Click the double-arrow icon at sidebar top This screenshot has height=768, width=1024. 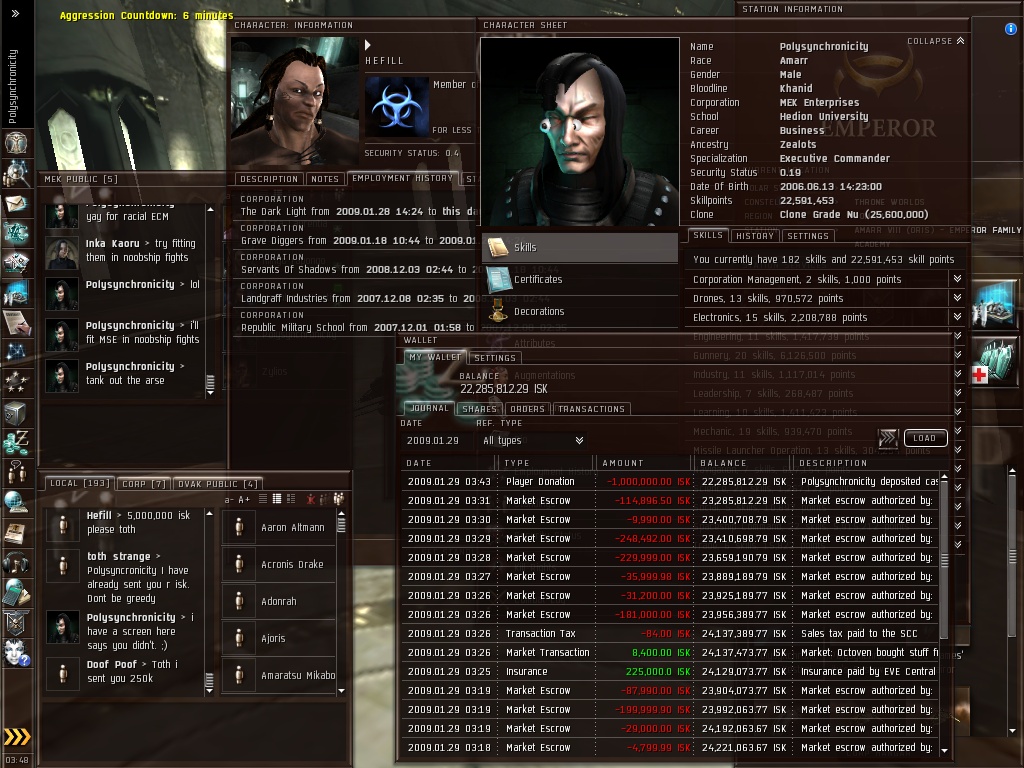(15, 13)
